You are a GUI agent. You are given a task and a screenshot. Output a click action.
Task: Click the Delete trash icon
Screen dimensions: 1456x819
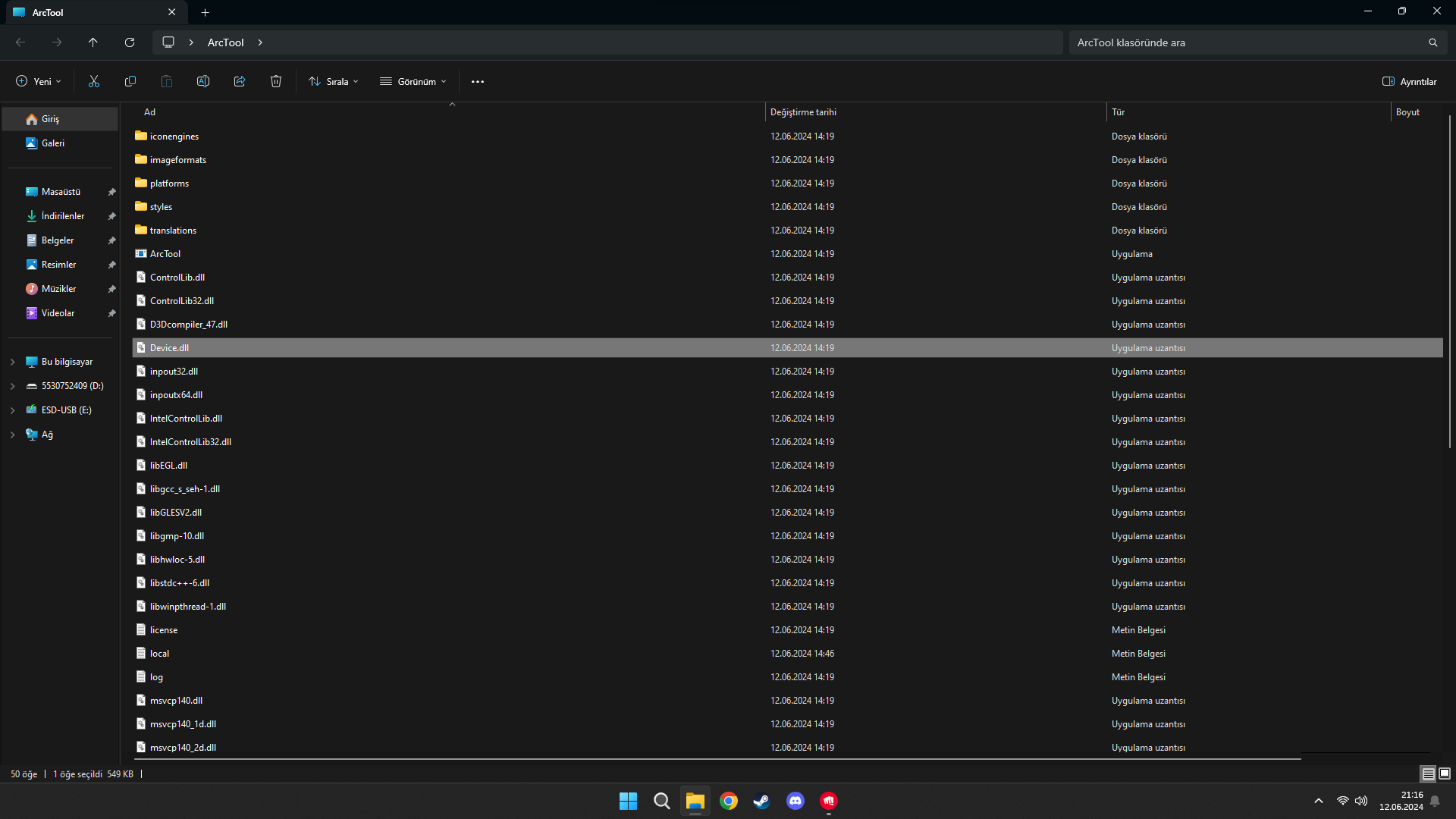[x=276, y=81]
